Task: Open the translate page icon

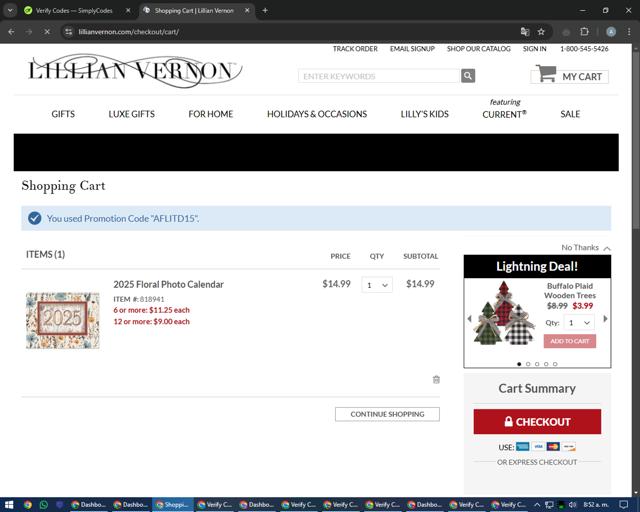Action: coord(525,31)
